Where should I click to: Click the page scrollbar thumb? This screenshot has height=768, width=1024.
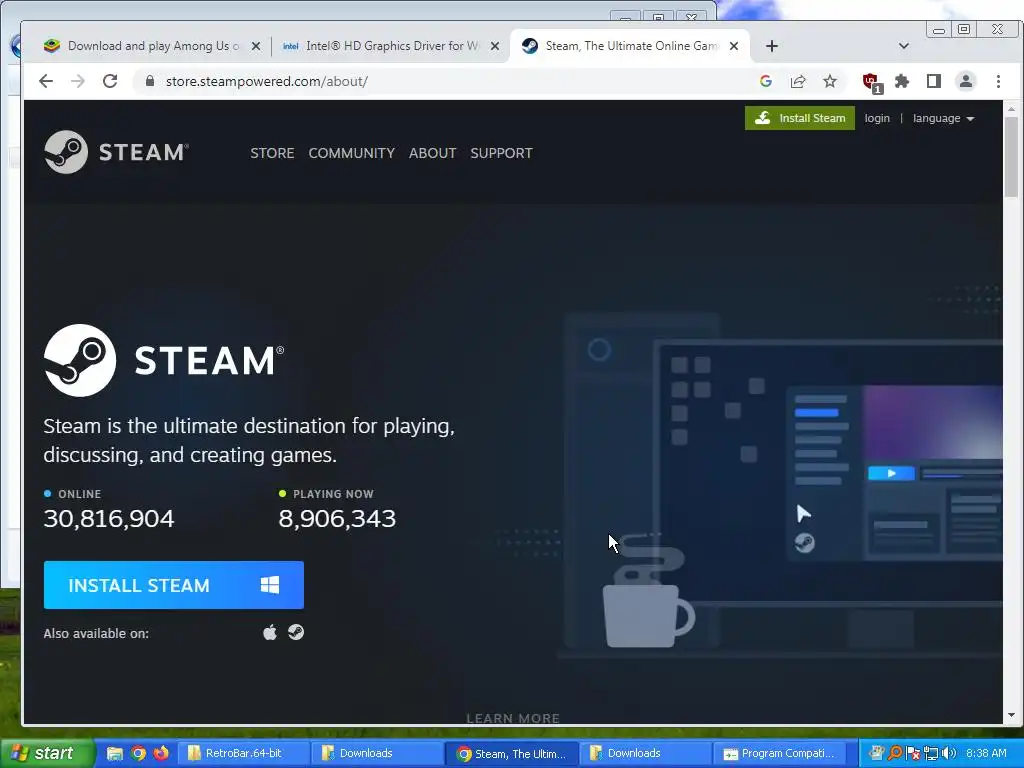(x=1012, y=157)
